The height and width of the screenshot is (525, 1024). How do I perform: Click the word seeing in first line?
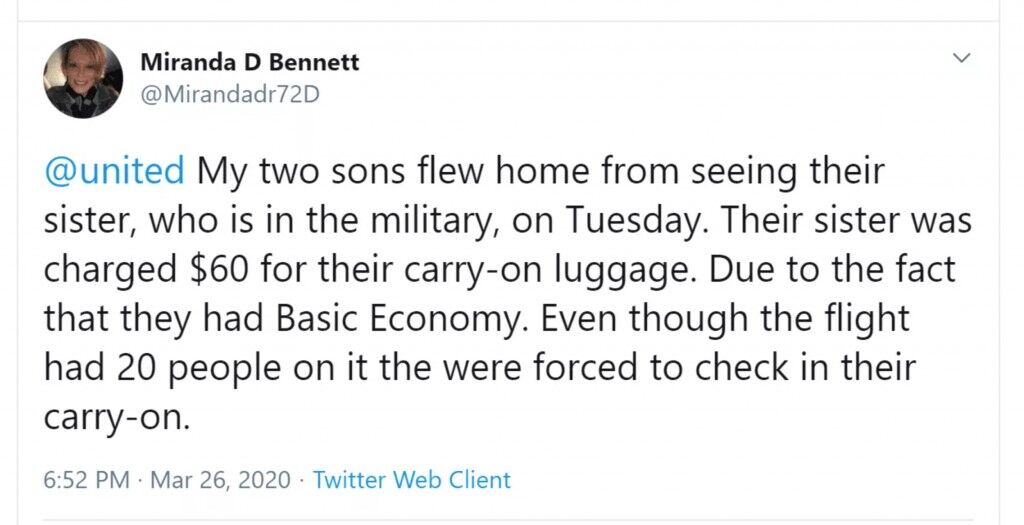click(x=744, y=173)
